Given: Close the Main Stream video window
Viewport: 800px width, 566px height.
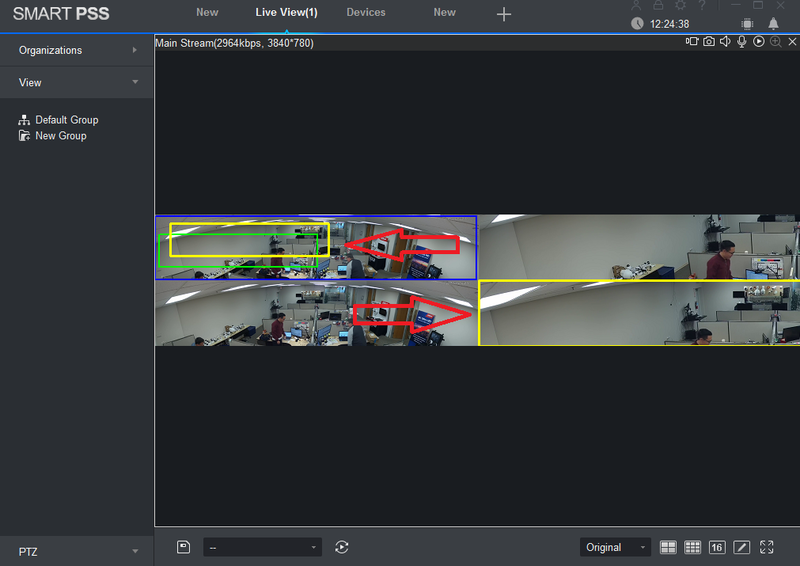Looking at the screenshot, I should coord(792,42).
